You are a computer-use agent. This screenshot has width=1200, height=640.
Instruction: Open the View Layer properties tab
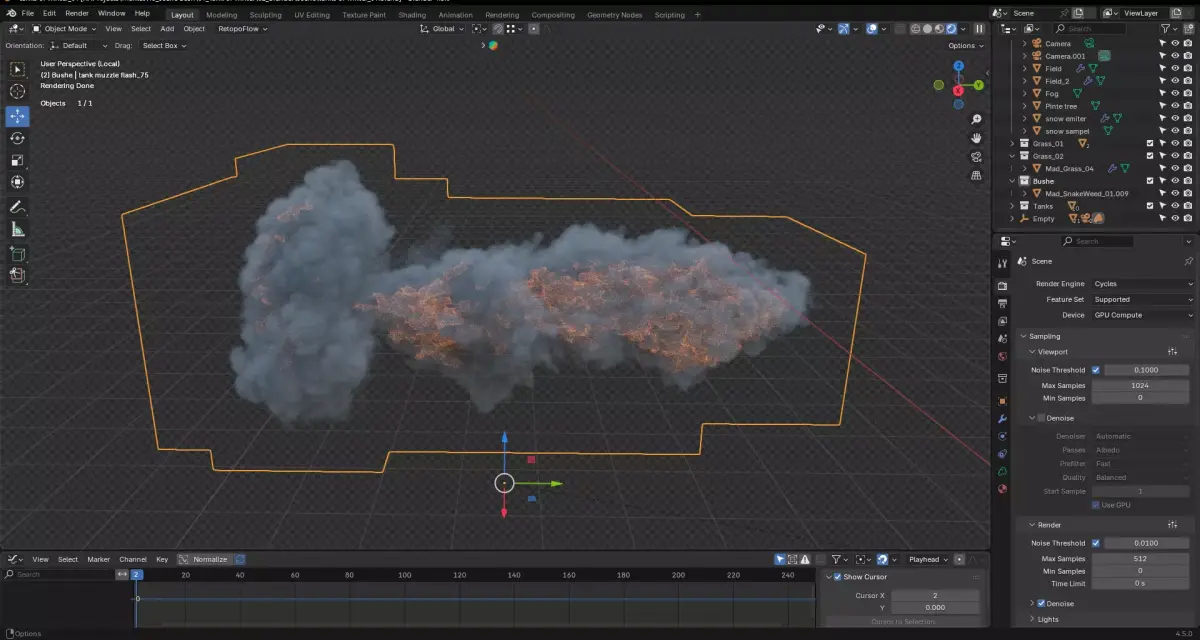pos(1002,321)
